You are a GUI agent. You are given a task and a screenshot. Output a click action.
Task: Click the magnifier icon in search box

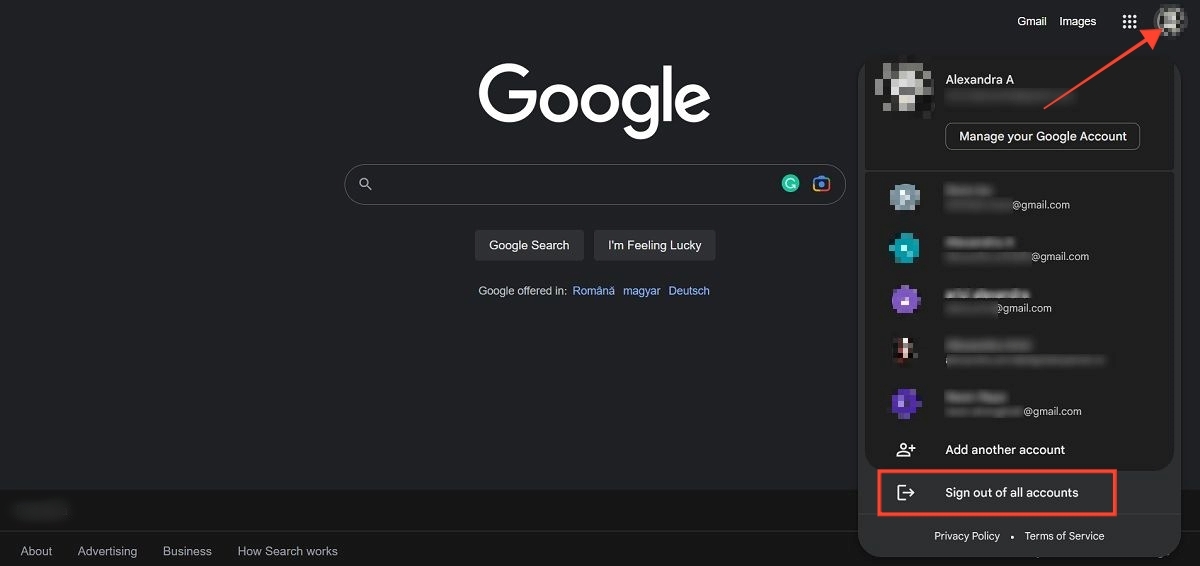(x=365, y=184)
